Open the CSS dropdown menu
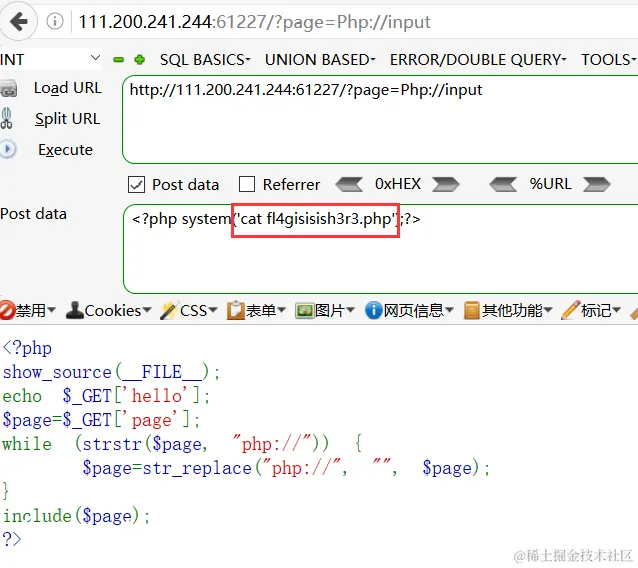The height and width of the screenshot is (568, 638). tap(199, 311)
